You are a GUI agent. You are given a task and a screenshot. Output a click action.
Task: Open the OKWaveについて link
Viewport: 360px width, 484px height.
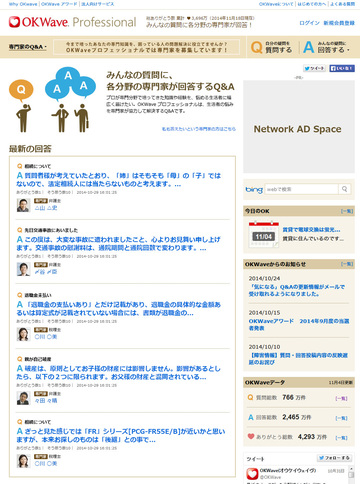[276, 4]
